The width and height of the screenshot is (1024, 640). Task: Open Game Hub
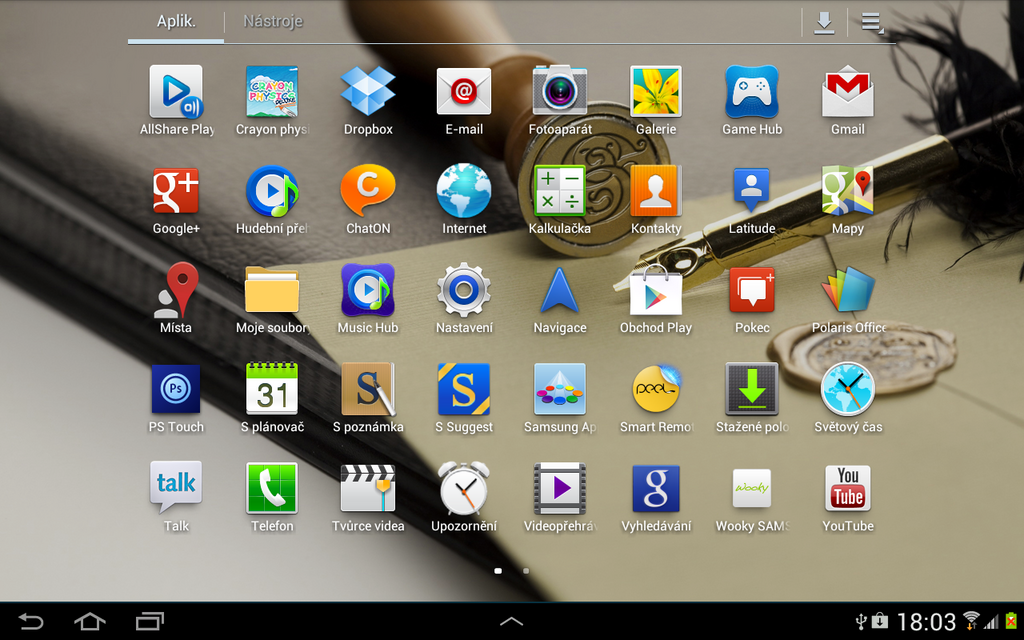752,90
